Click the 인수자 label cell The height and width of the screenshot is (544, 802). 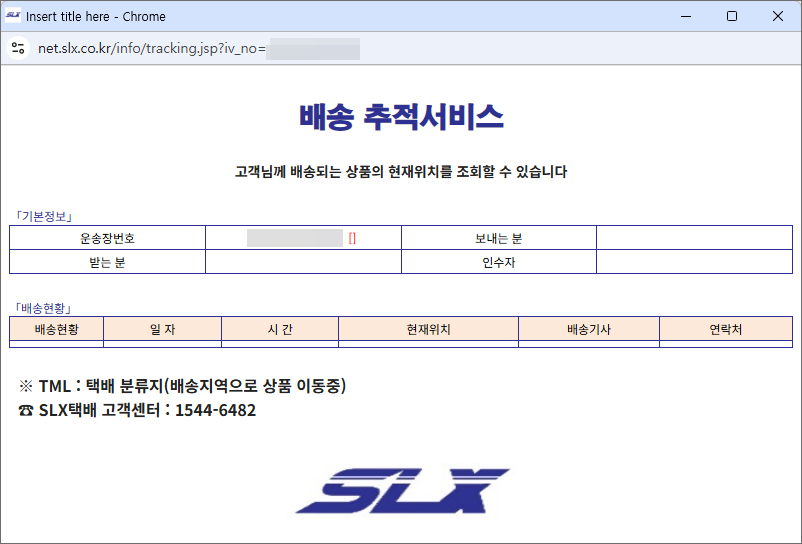click(498, 263)
